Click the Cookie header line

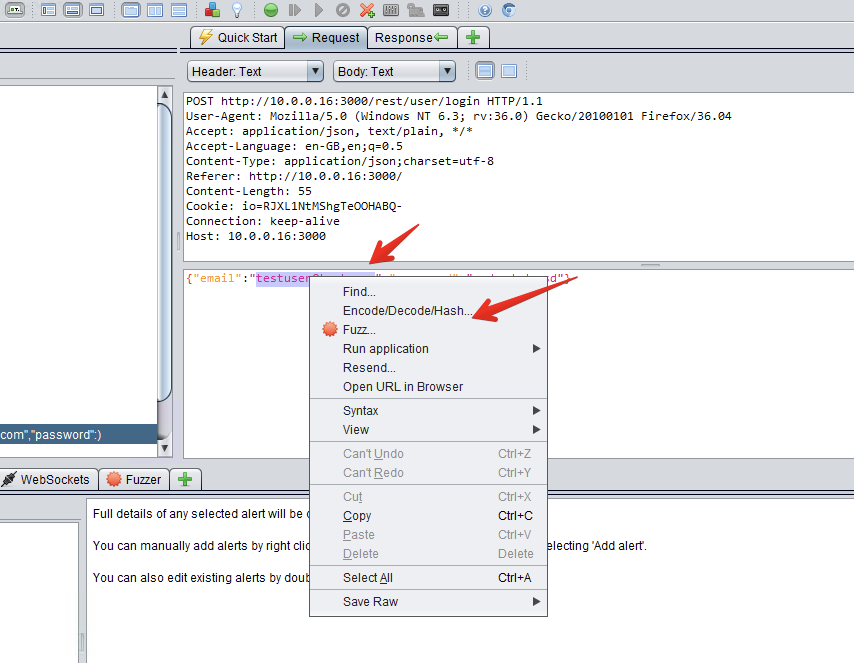(294, 206)
